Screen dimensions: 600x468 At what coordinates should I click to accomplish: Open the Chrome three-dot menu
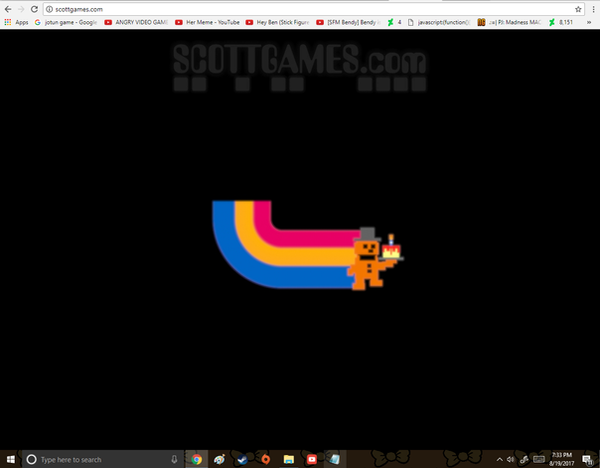click(x=593, y=9)
